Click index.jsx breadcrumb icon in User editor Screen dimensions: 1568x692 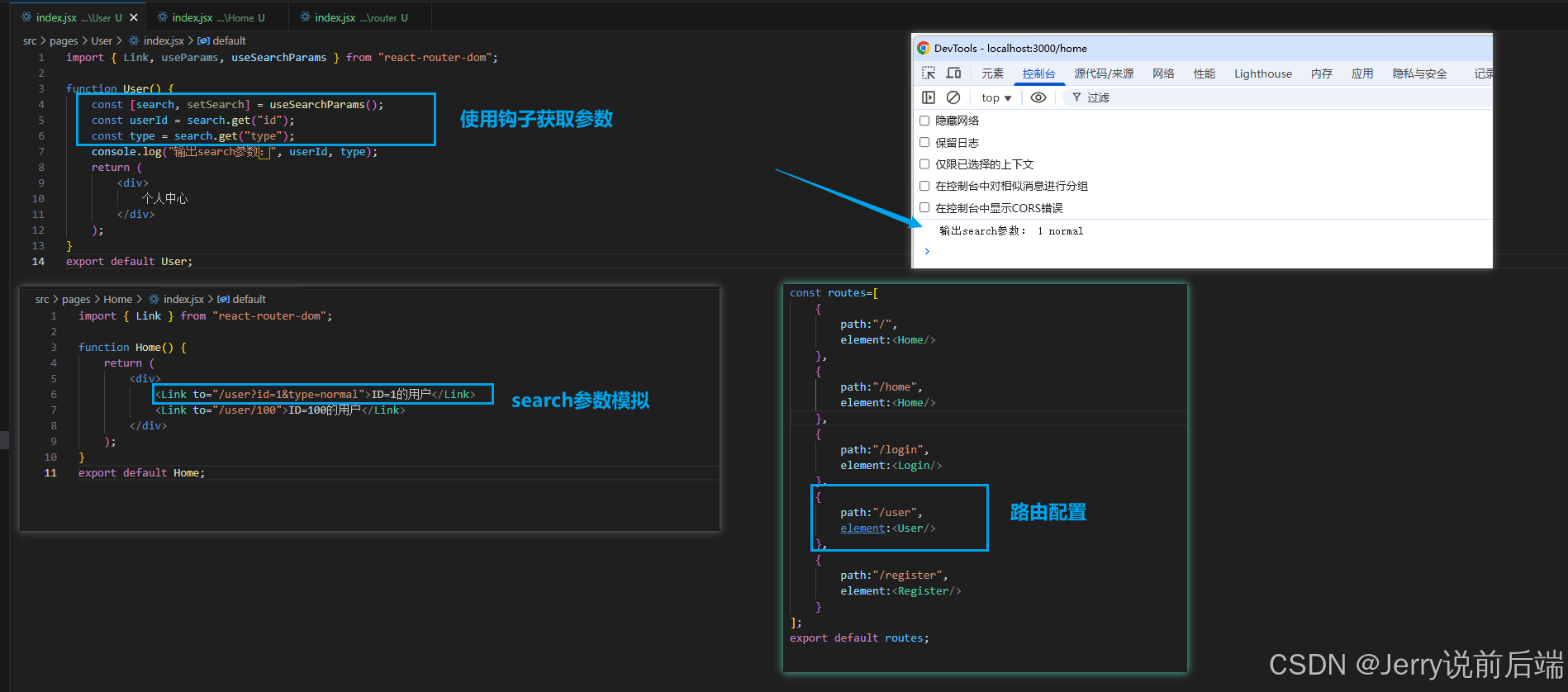[134, 40]
